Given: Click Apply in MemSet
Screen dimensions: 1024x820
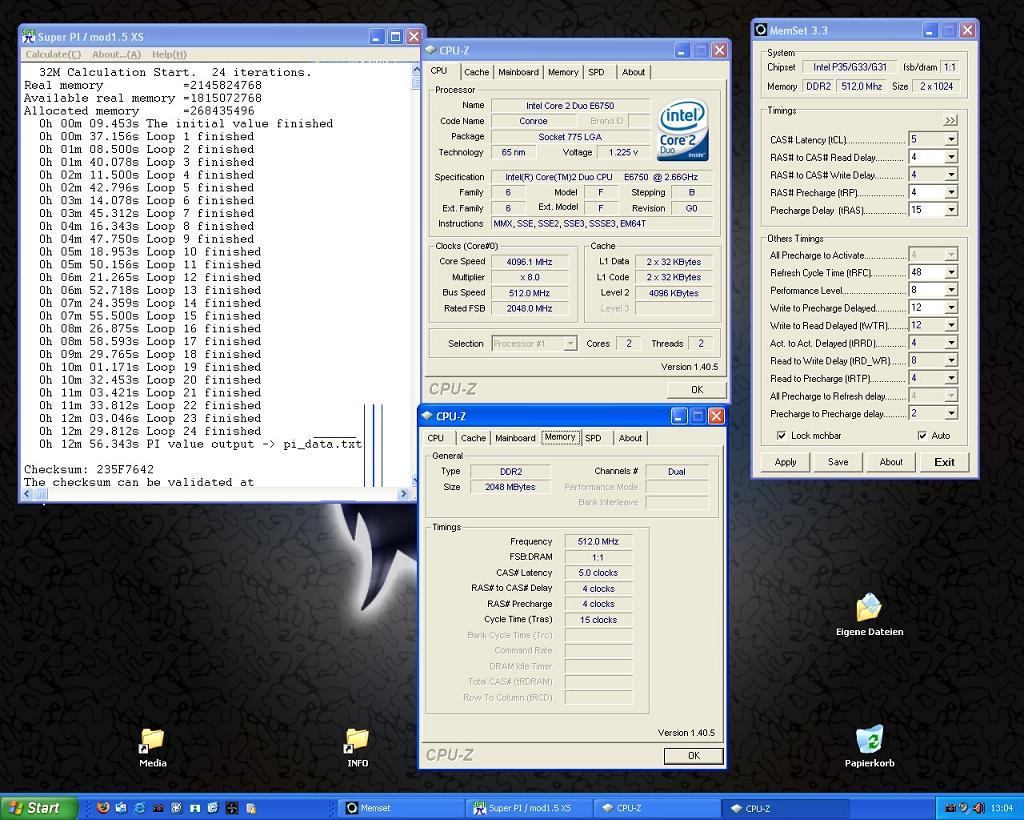Looking at the screenshot, I should [x=785, y=462].
